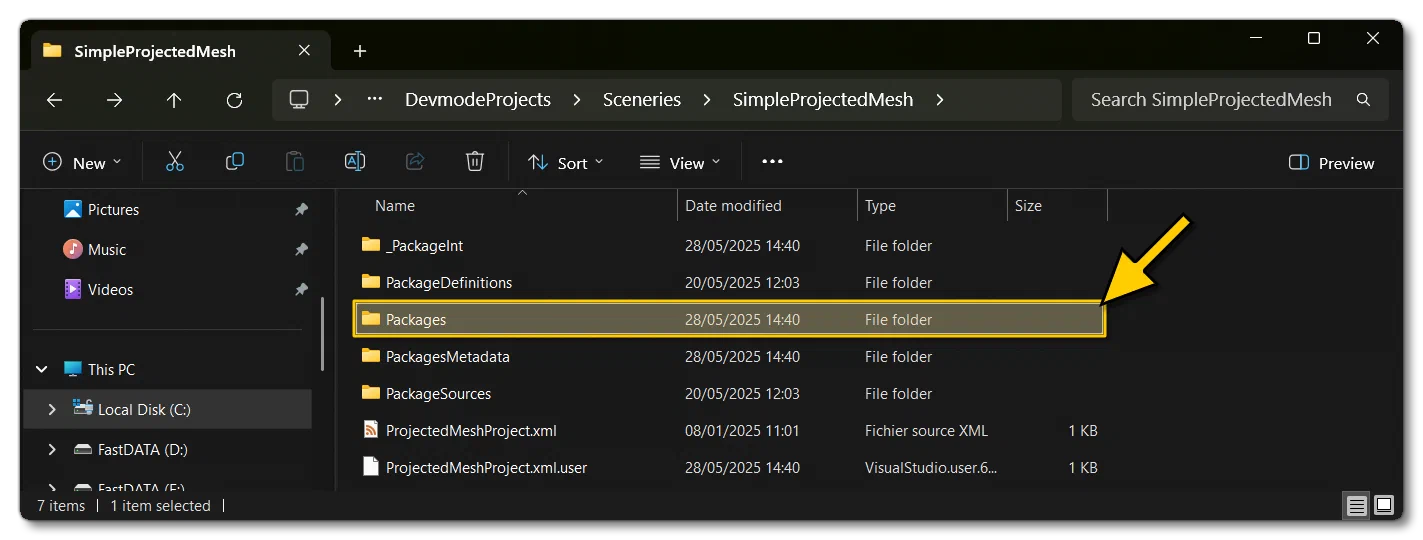The height and width of the screenshot is (540, 1423).
Task: Expand the FastDATA (D:) node
Action: (x=52, y=450)
